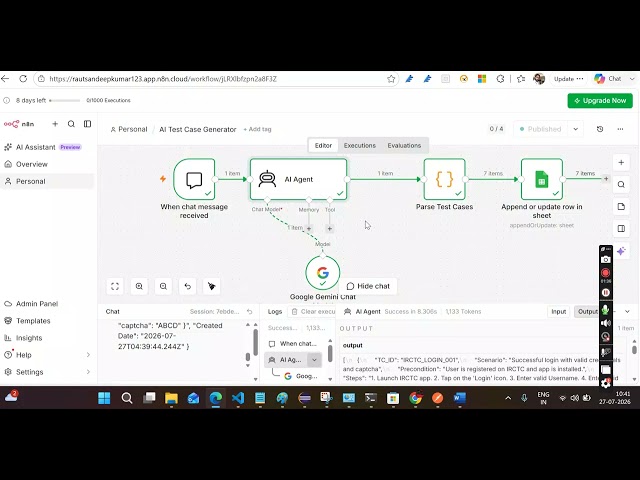Image resolution: width=640 pixels, height=480 pixels.
Task: Click the tidy up workflow icon
Action: [211, 286]
